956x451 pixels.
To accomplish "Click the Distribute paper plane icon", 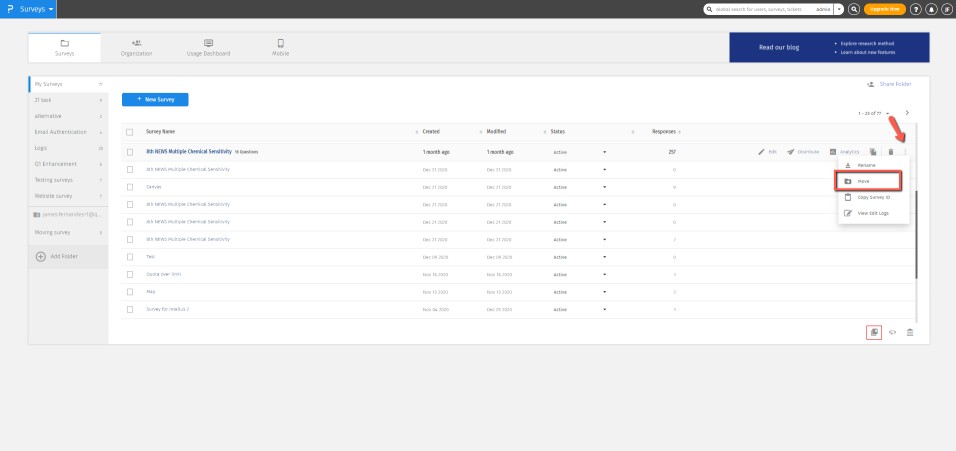I will 790,152.
